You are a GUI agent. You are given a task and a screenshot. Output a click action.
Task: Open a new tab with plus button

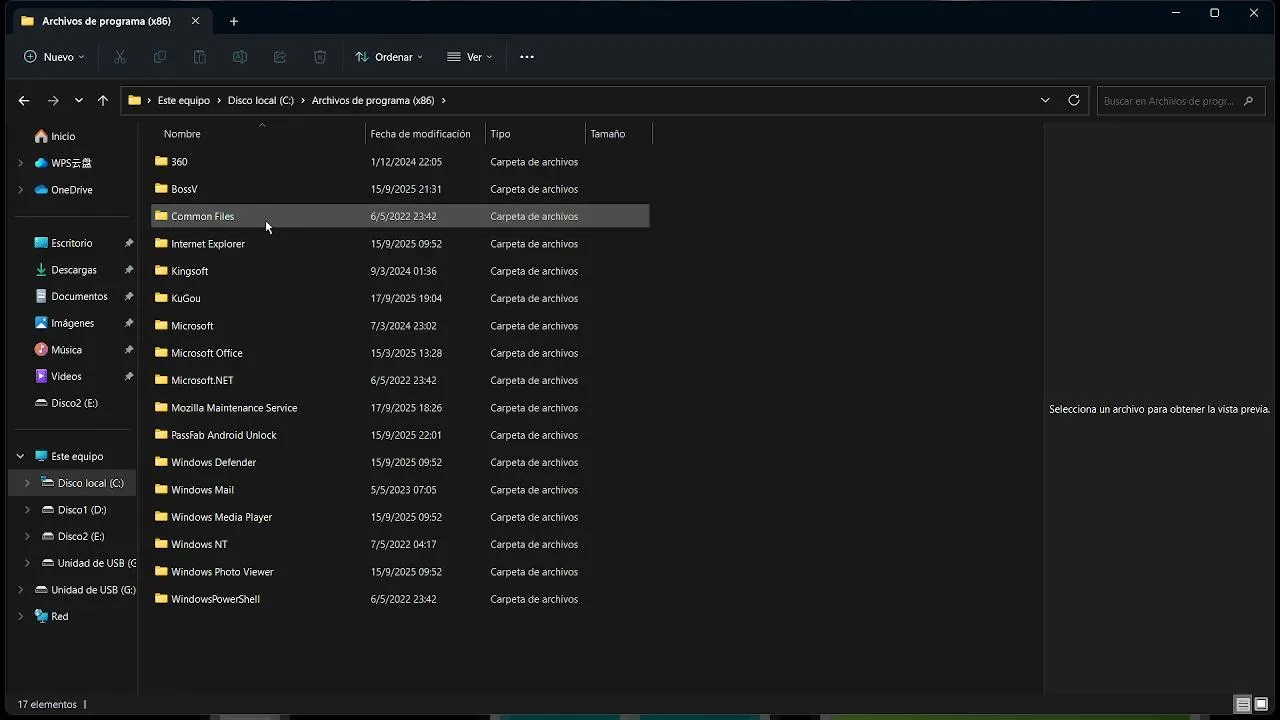[234, 21]
